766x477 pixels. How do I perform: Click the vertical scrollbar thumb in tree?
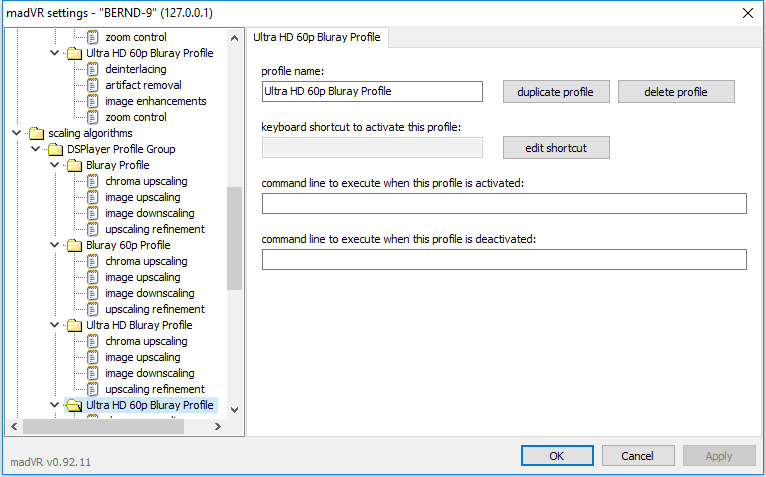pos(234,238)
